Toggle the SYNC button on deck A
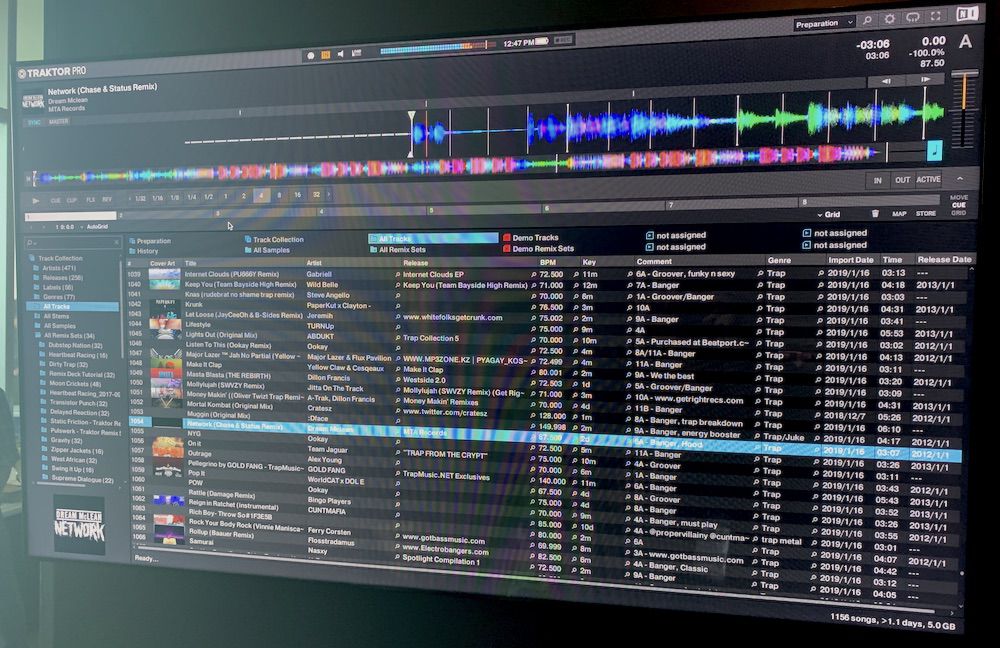 point(34,122)
